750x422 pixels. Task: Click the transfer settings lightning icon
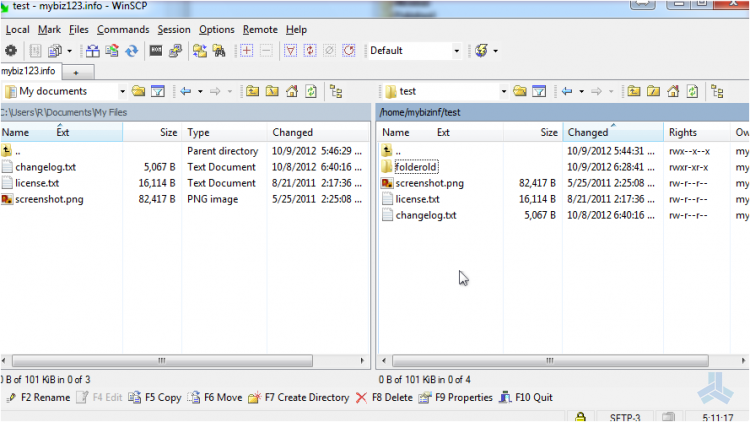click(x=481, y=51)
